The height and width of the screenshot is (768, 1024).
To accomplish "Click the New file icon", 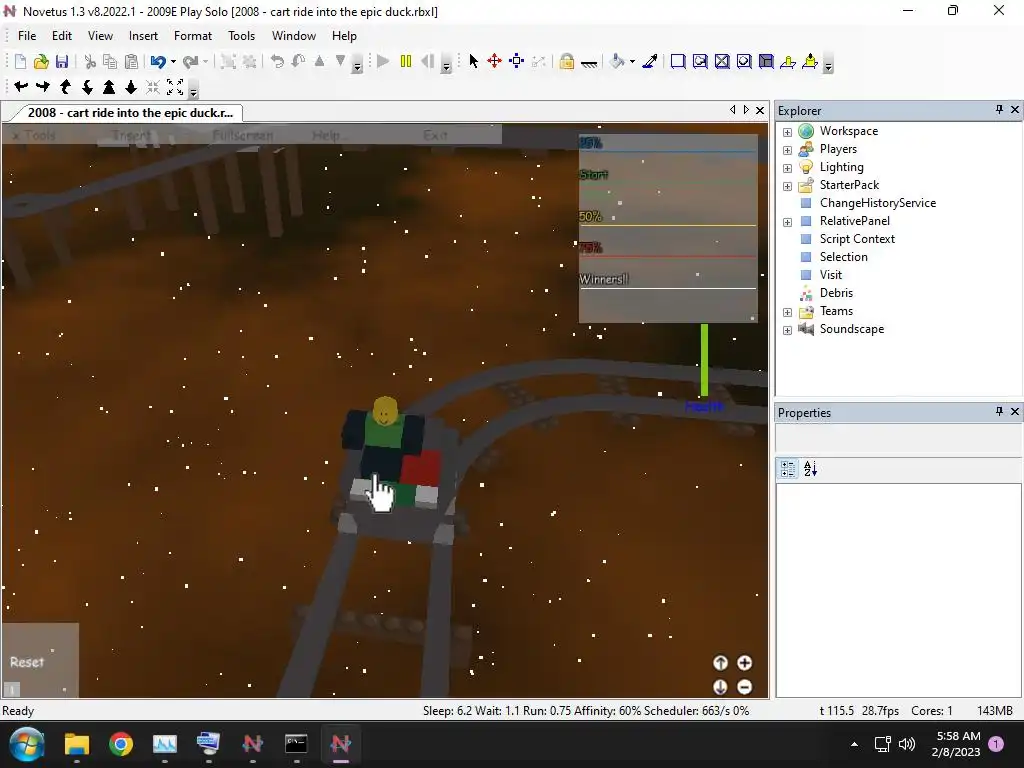I will tap(20, 61).
